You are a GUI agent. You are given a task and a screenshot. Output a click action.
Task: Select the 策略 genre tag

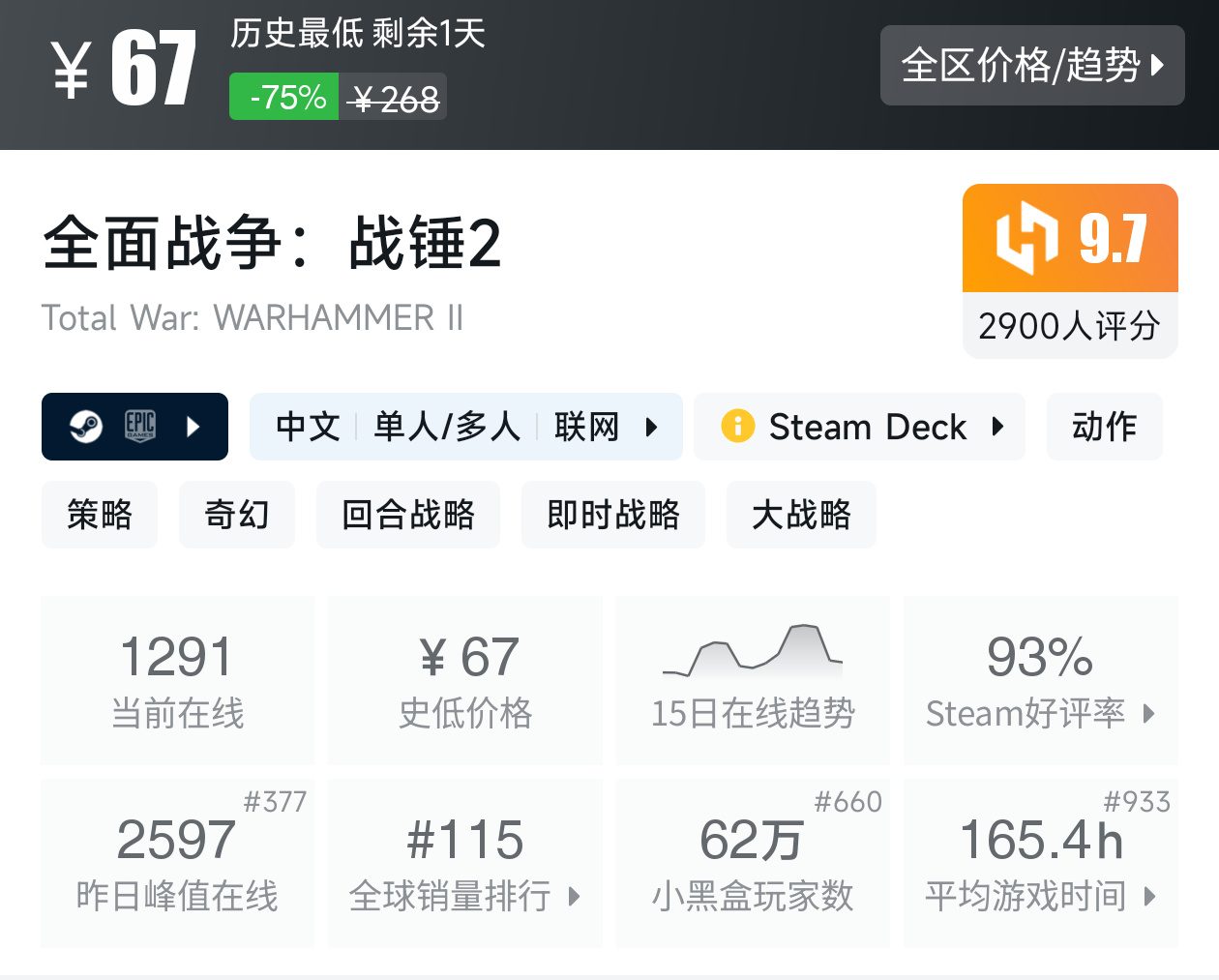point(99,515)
